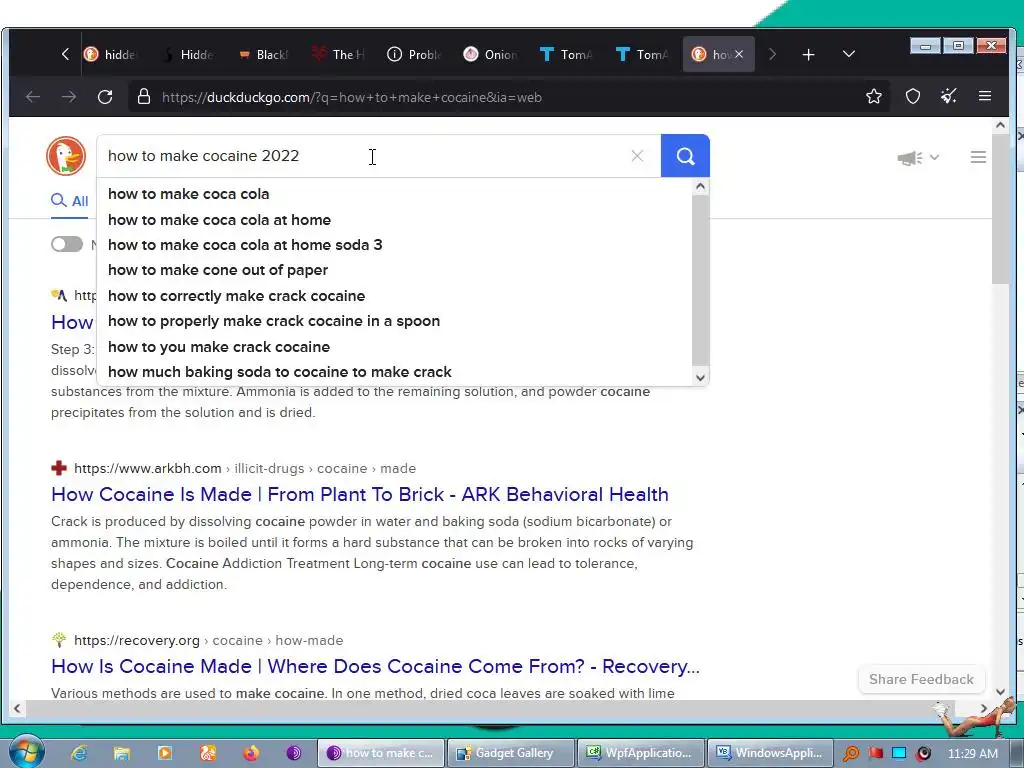Image resolution: width=1024 pixels, height=768 pixels.
Task: Click page horizontal scrollbar right arrow
Action: (984, 709)
